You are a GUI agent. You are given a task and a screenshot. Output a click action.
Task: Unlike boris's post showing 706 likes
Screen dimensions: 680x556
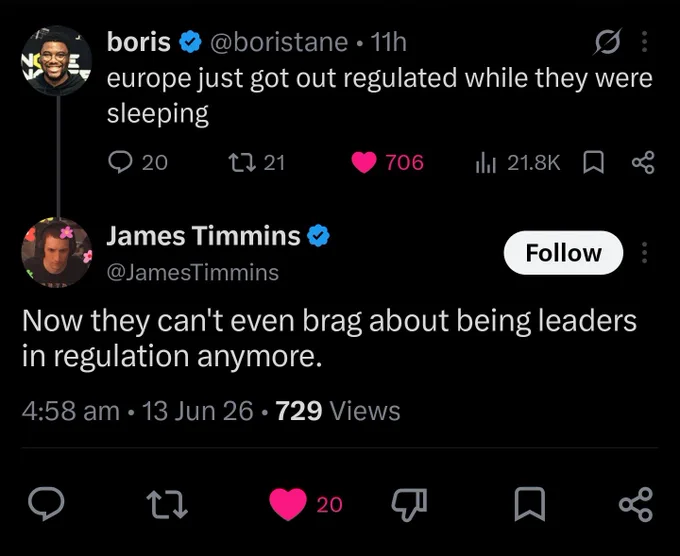click(x=363, y=163)
